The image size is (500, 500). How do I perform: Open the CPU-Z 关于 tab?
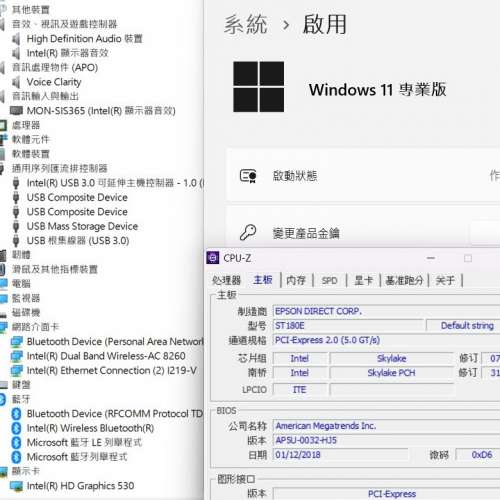445,280
